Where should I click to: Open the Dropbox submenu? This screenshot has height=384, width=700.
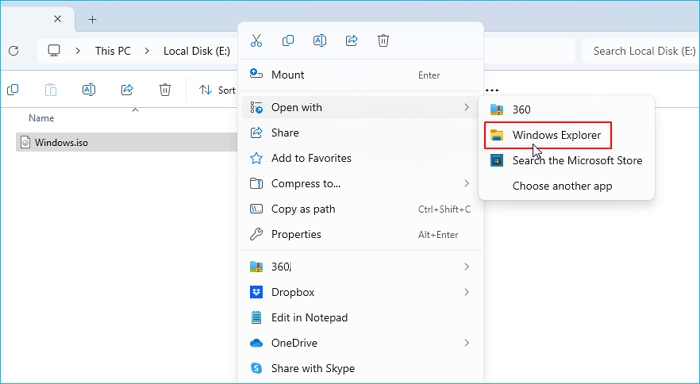361,292
